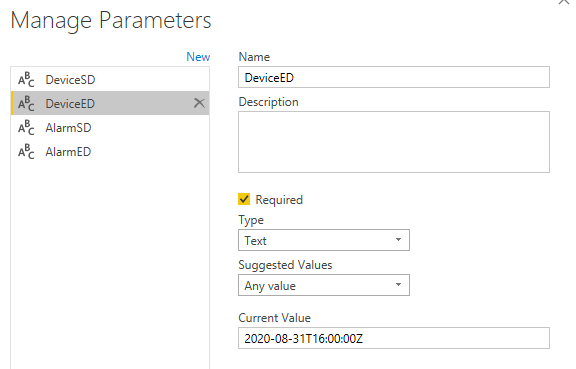Open the Type dropdown set to Text
The image size is (576, 369).
tap(324, 240)
